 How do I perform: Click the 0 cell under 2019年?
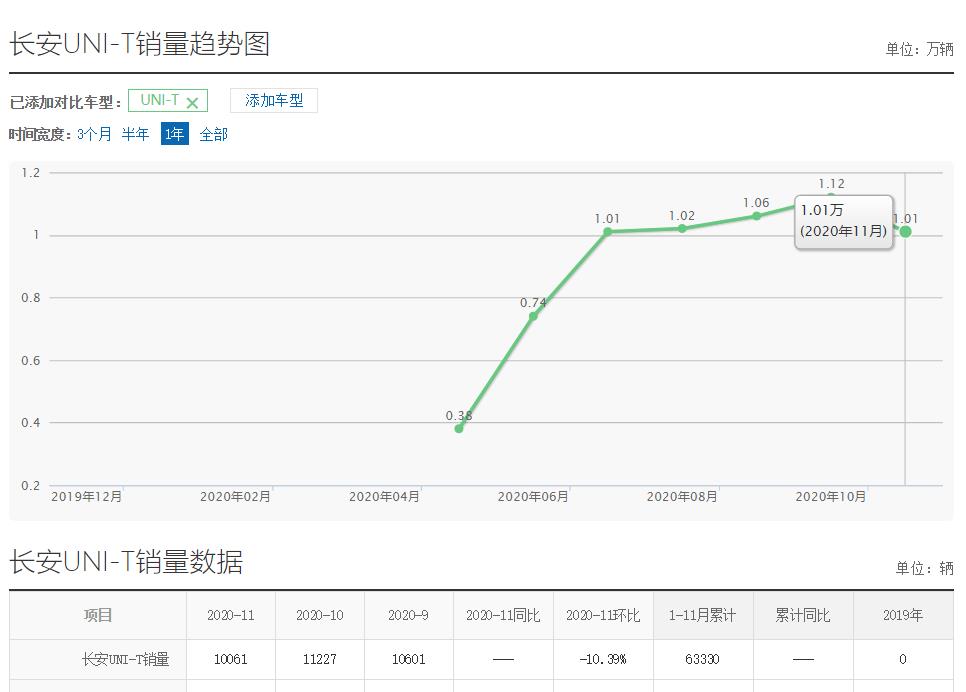tap(903, 659)
